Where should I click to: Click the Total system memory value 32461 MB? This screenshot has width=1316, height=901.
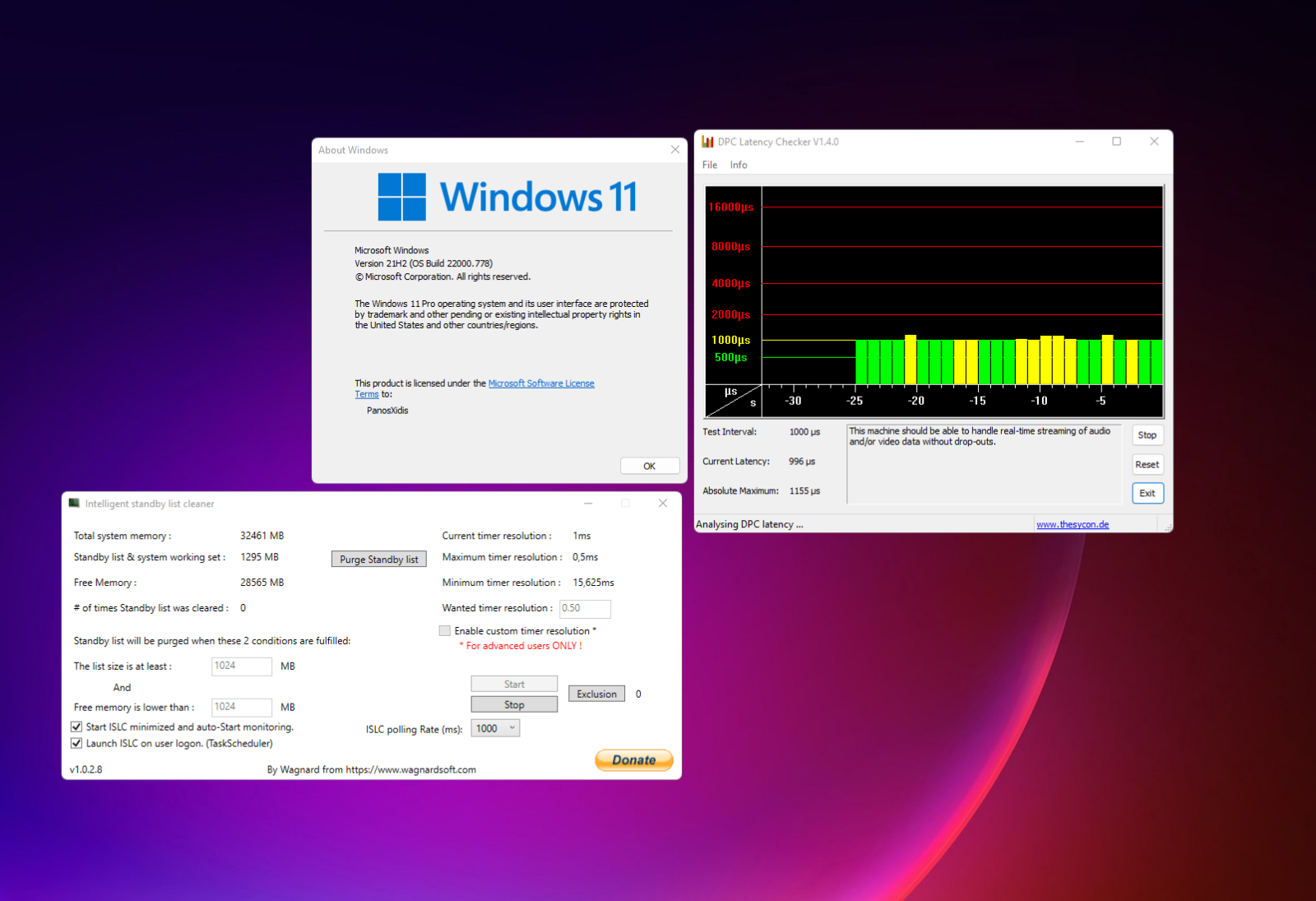pos(262,536)
